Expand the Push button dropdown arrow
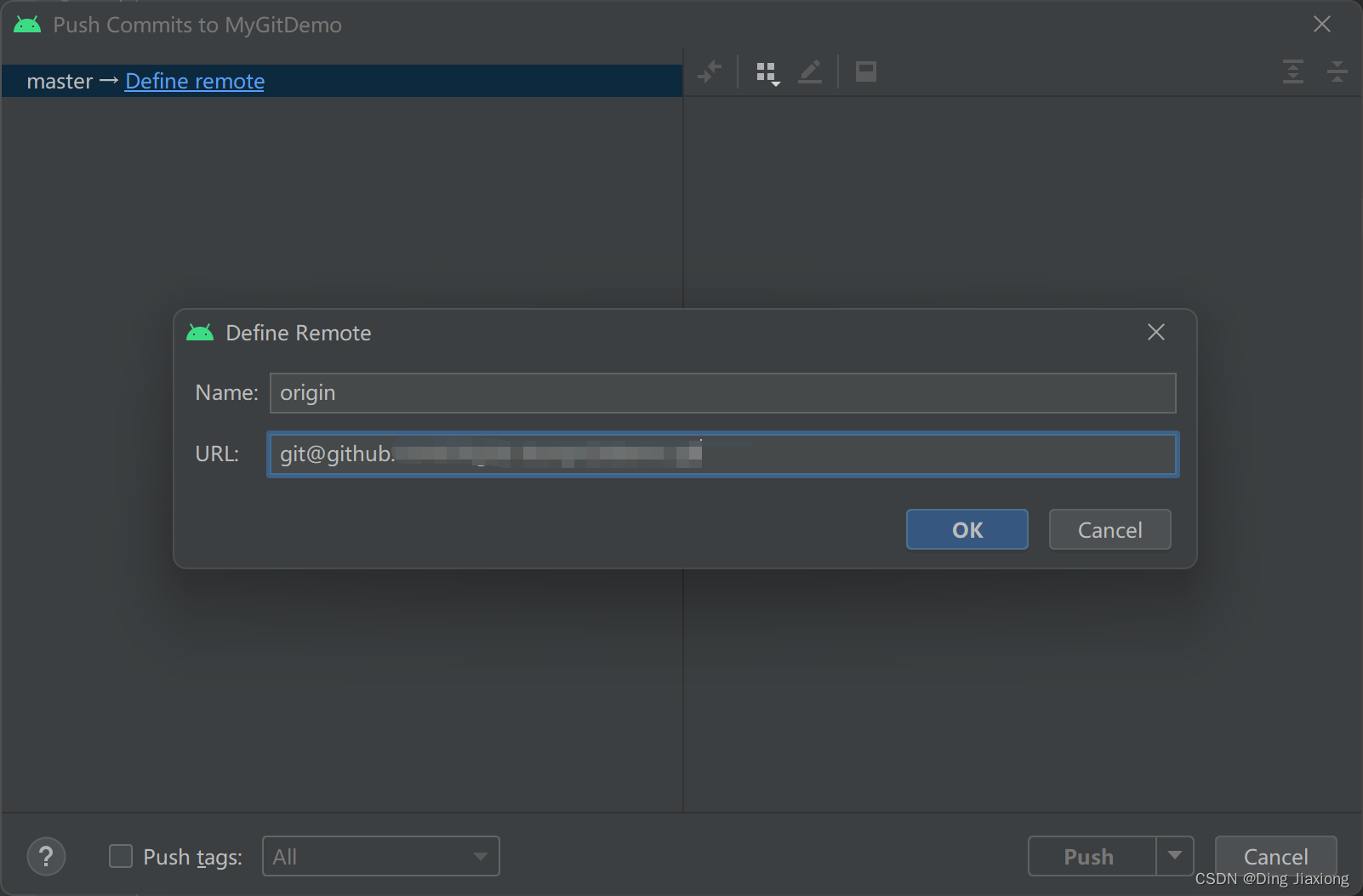Viewport: 1363px width, 896px height. pyautogui.click(x=1175, y=856)
